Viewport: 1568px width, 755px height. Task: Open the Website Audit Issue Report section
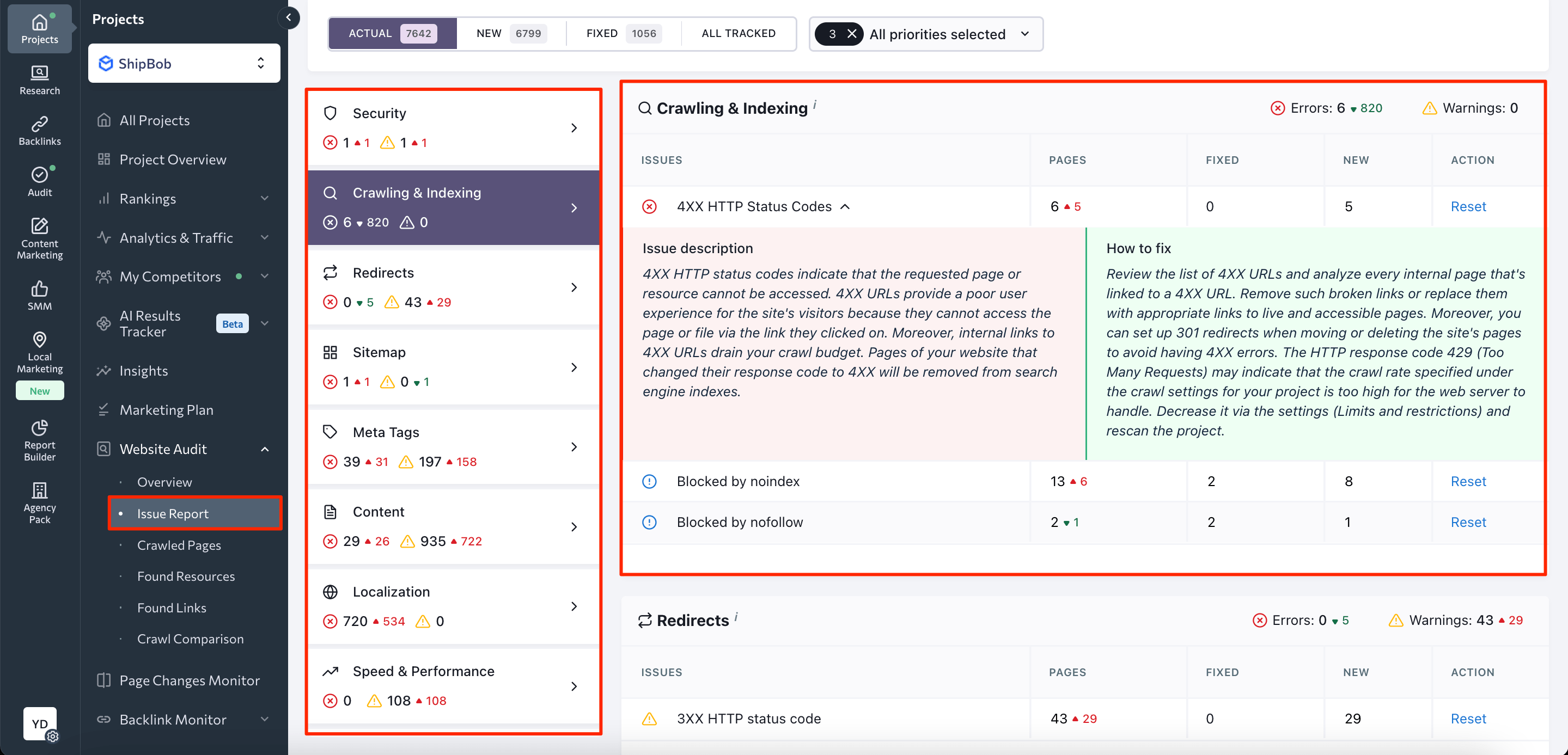[x=172, y=514]
